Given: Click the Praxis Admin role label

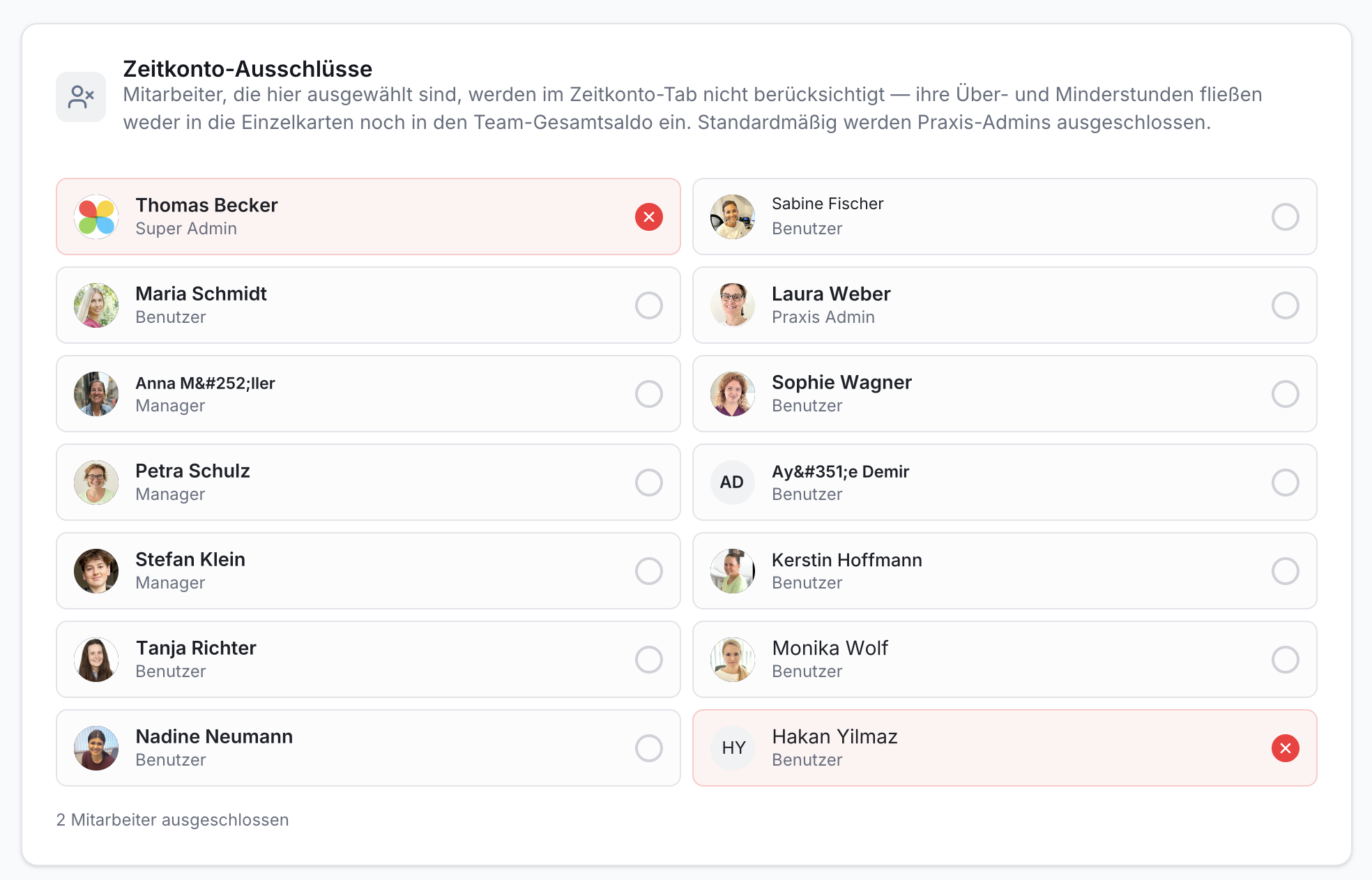Looking at the screenshot, I should coord(823,317).
